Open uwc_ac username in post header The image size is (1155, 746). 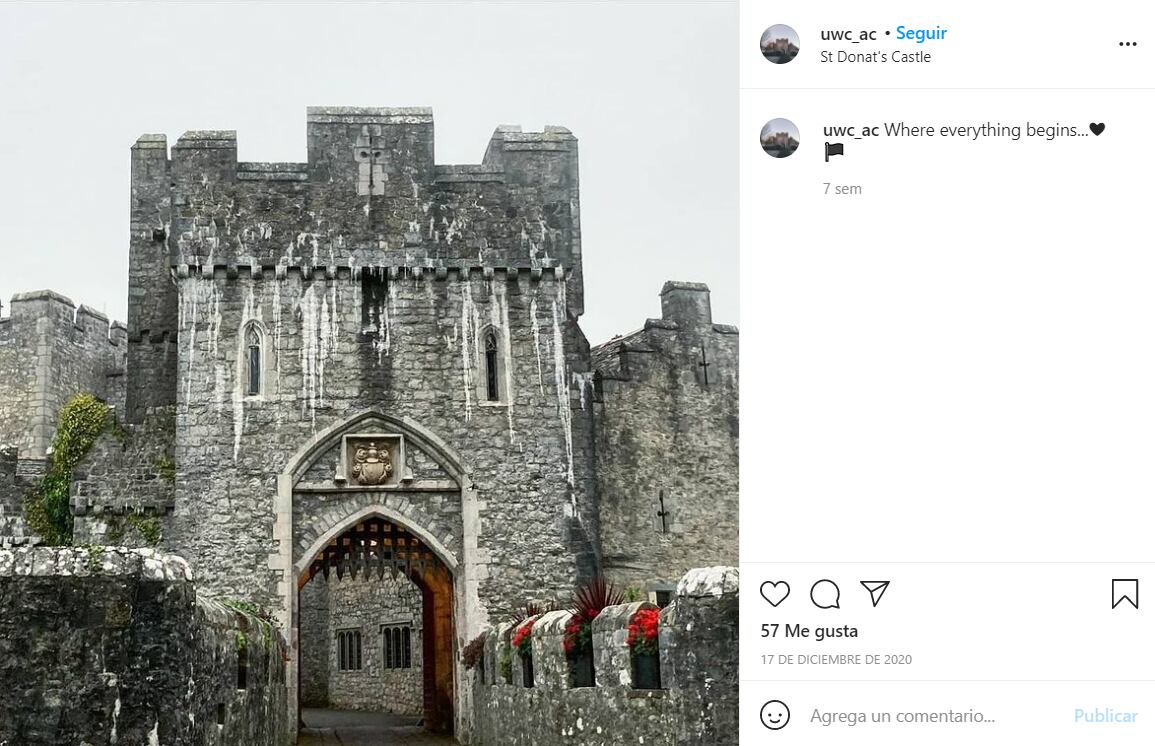click(848, 34)
